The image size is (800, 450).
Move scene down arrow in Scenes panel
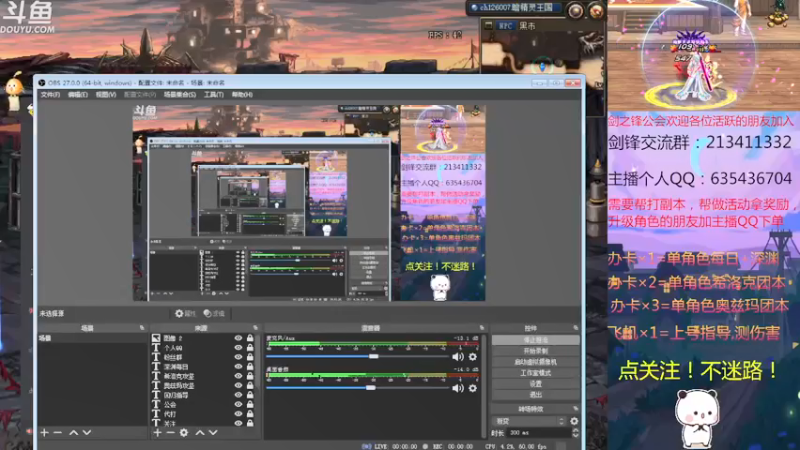(x=87, y=433)
